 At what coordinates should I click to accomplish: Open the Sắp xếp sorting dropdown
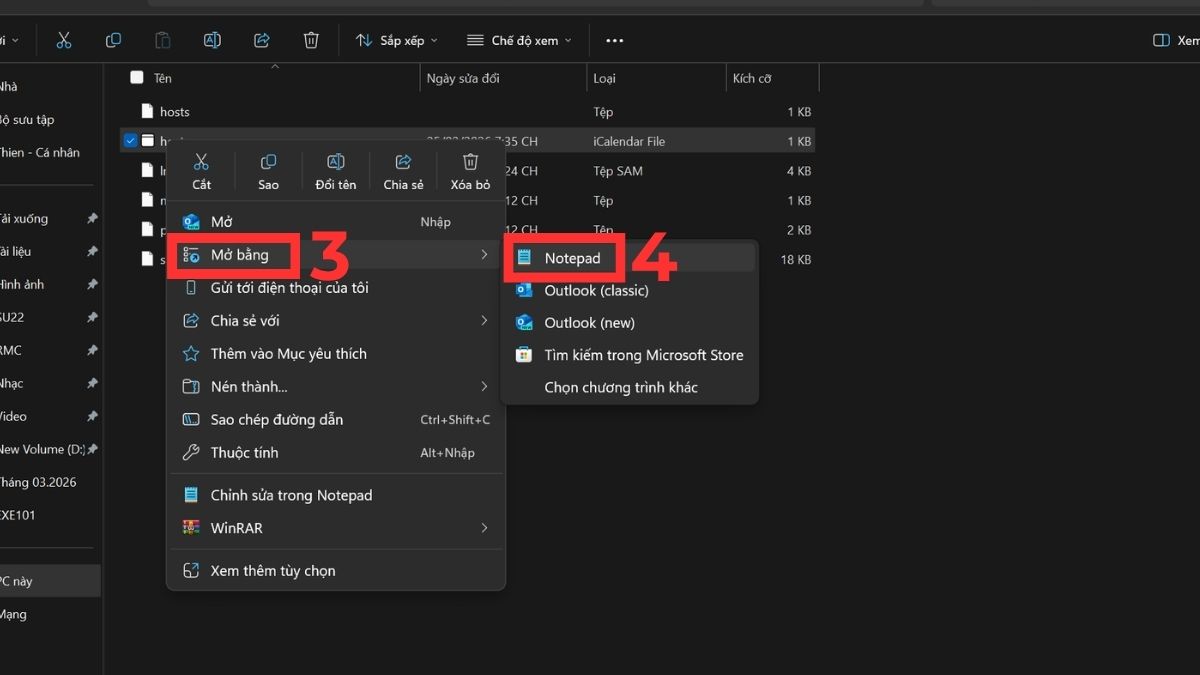(x=396, y=40)
